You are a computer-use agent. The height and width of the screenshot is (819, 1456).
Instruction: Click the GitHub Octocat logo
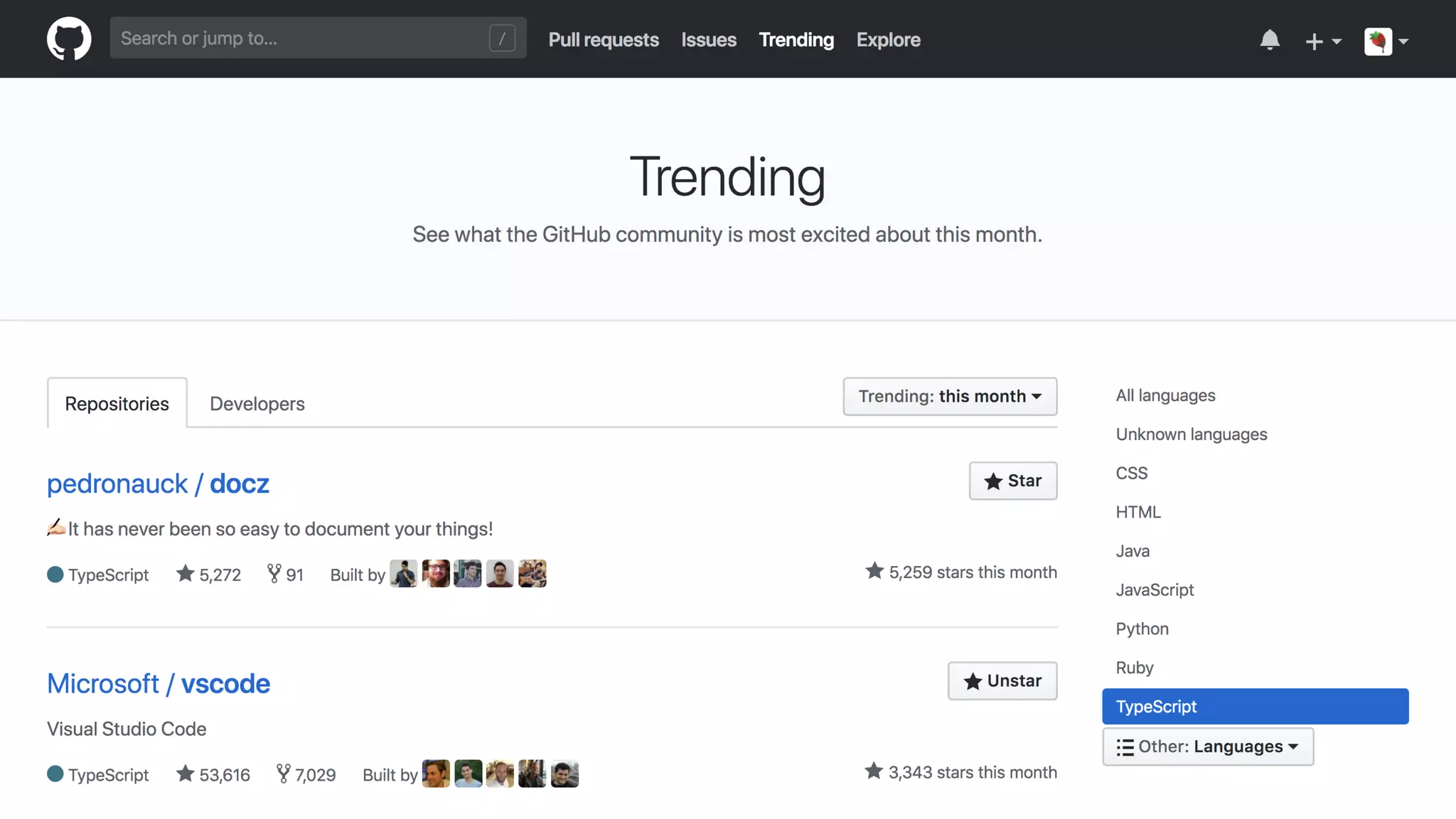(x=69, y=39)
